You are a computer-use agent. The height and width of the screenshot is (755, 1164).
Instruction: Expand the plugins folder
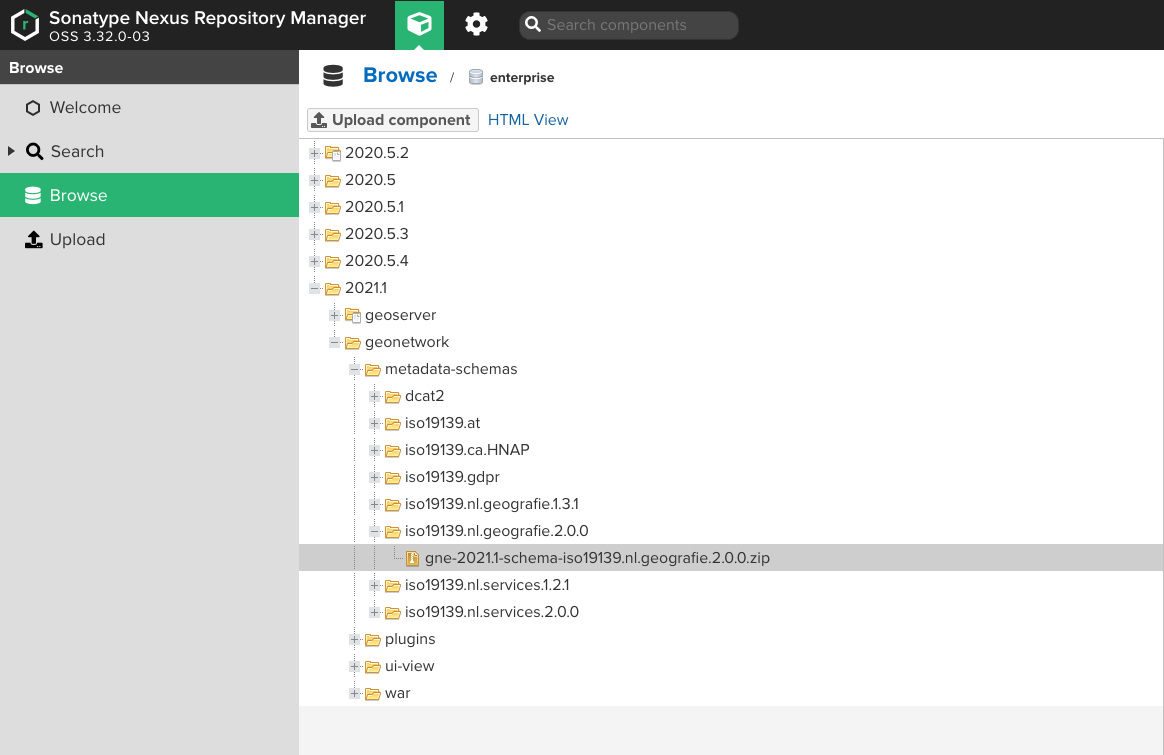(x=355, y=639)
